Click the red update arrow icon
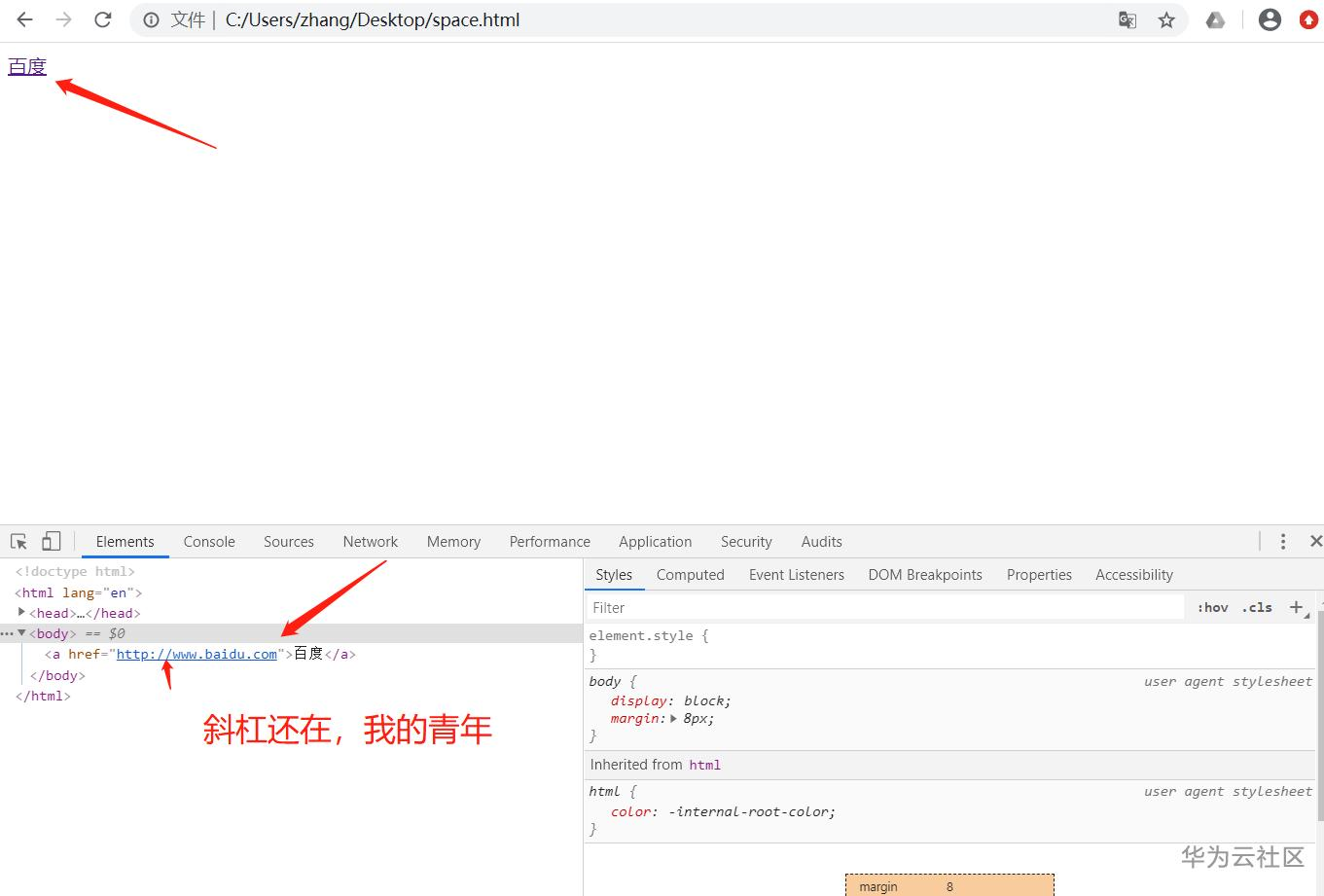 coord(1309,19)
